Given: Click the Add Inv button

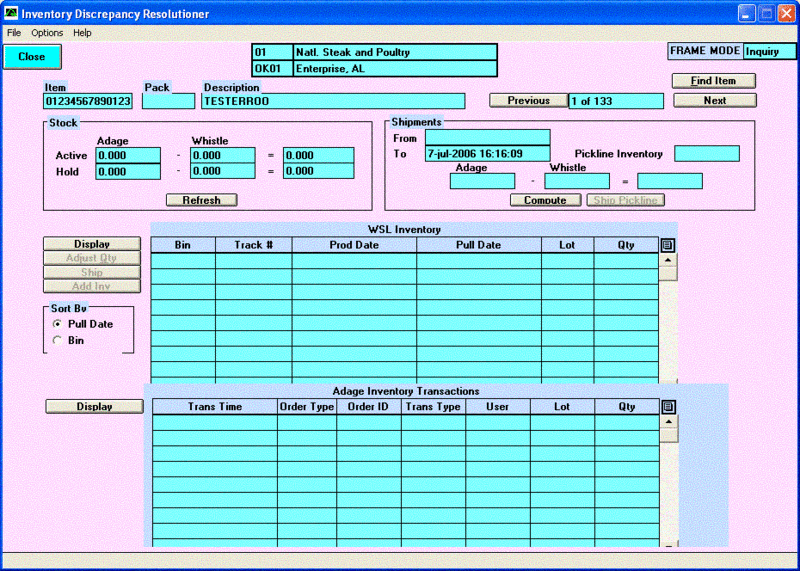Looking at the screenshot, I should [92, 286].
